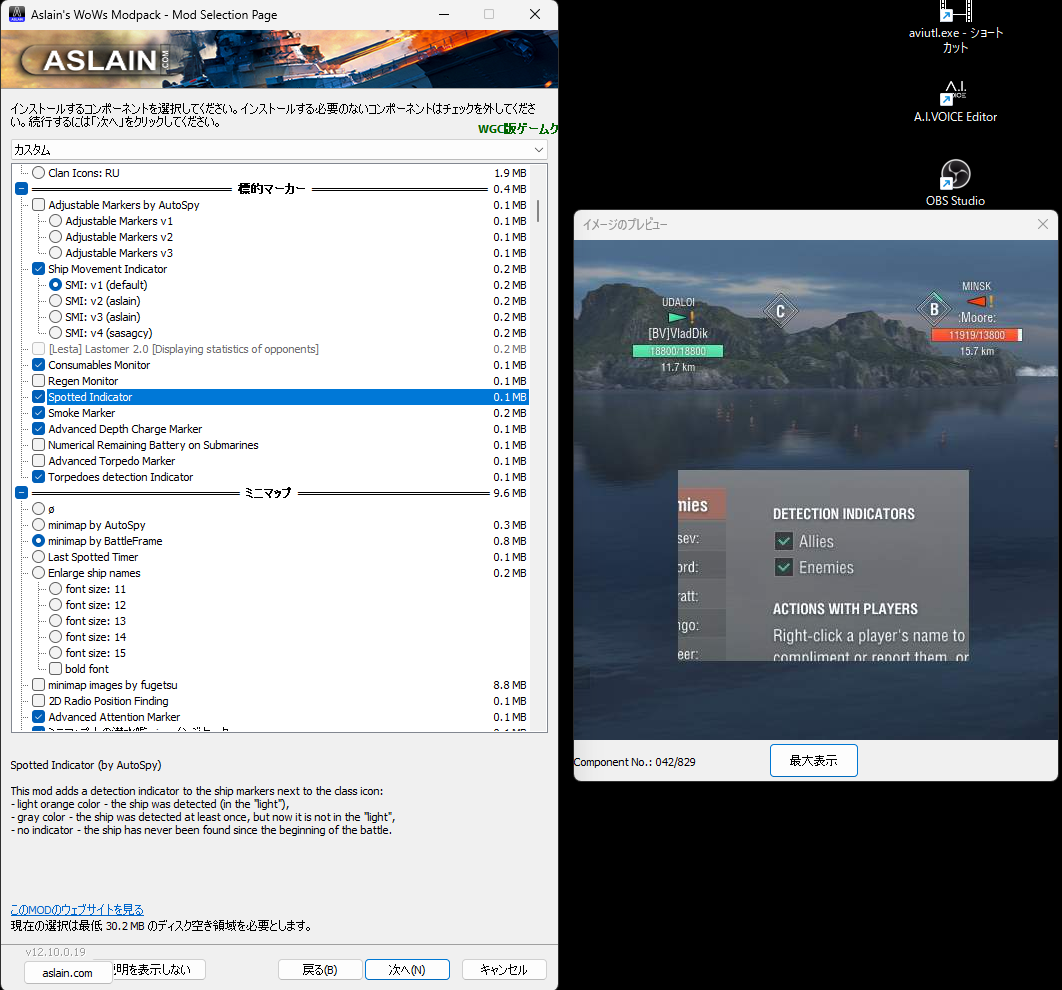Viewport: 1062px width, 990px height.
Task: Uncheck the Smoke Marker mod
Action: [x=38, y=413]
